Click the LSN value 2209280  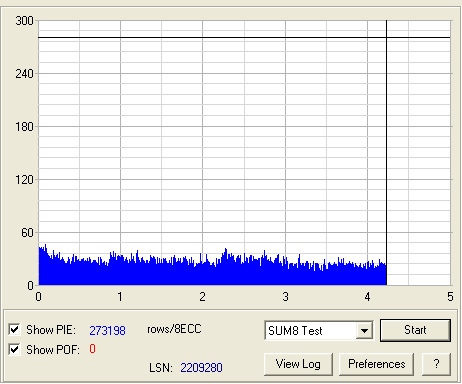(201, 368)
